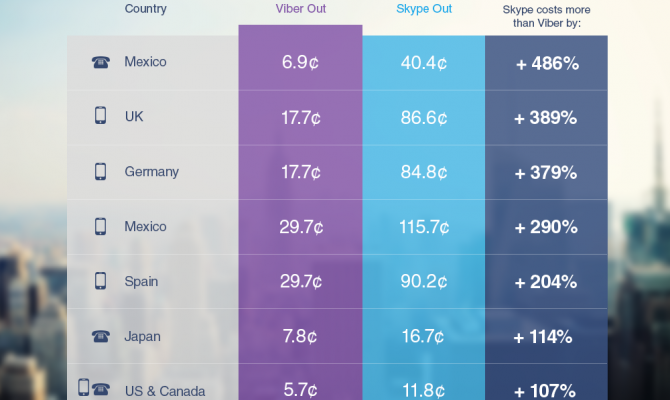Click the Country column header
670x400 pixels.
click(146, 9)
